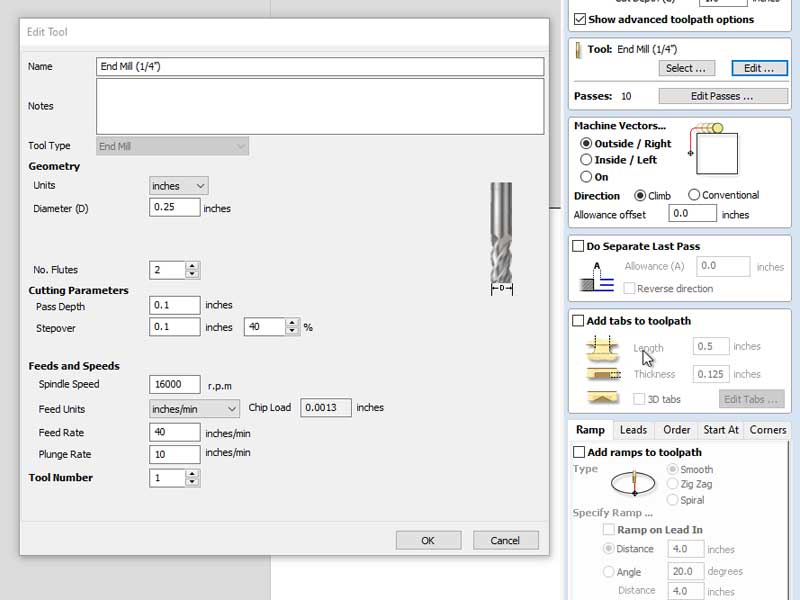Image resolution: width=800 pixels, height=600 pixels.
Task: Click the tab thickness illustration icon
Action: (598, 374)
